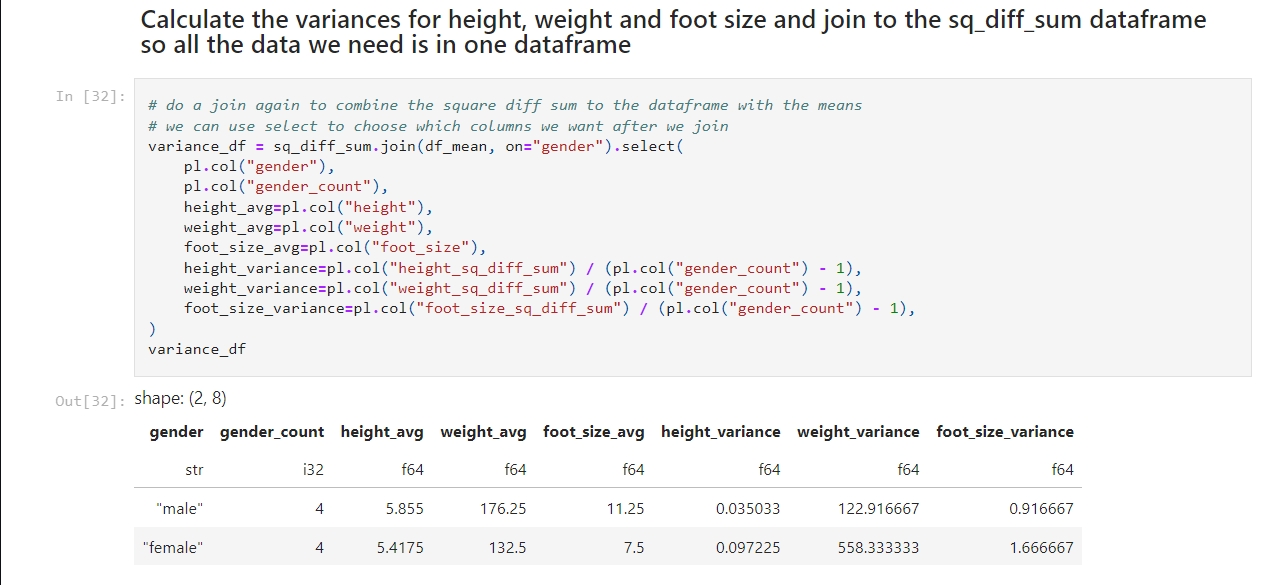Click the "male" row label cell
This screenshot has height=585, width=1264.
180,509
